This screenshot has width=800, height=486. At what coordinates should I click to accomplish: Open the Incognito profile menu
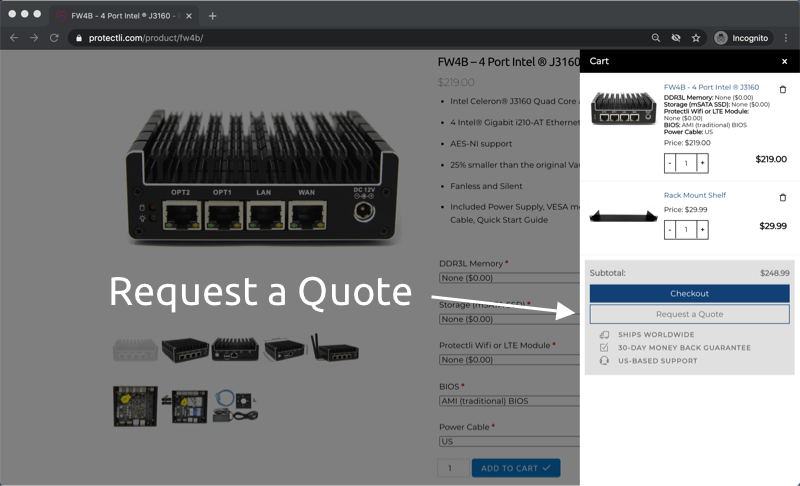click(742, 38)
